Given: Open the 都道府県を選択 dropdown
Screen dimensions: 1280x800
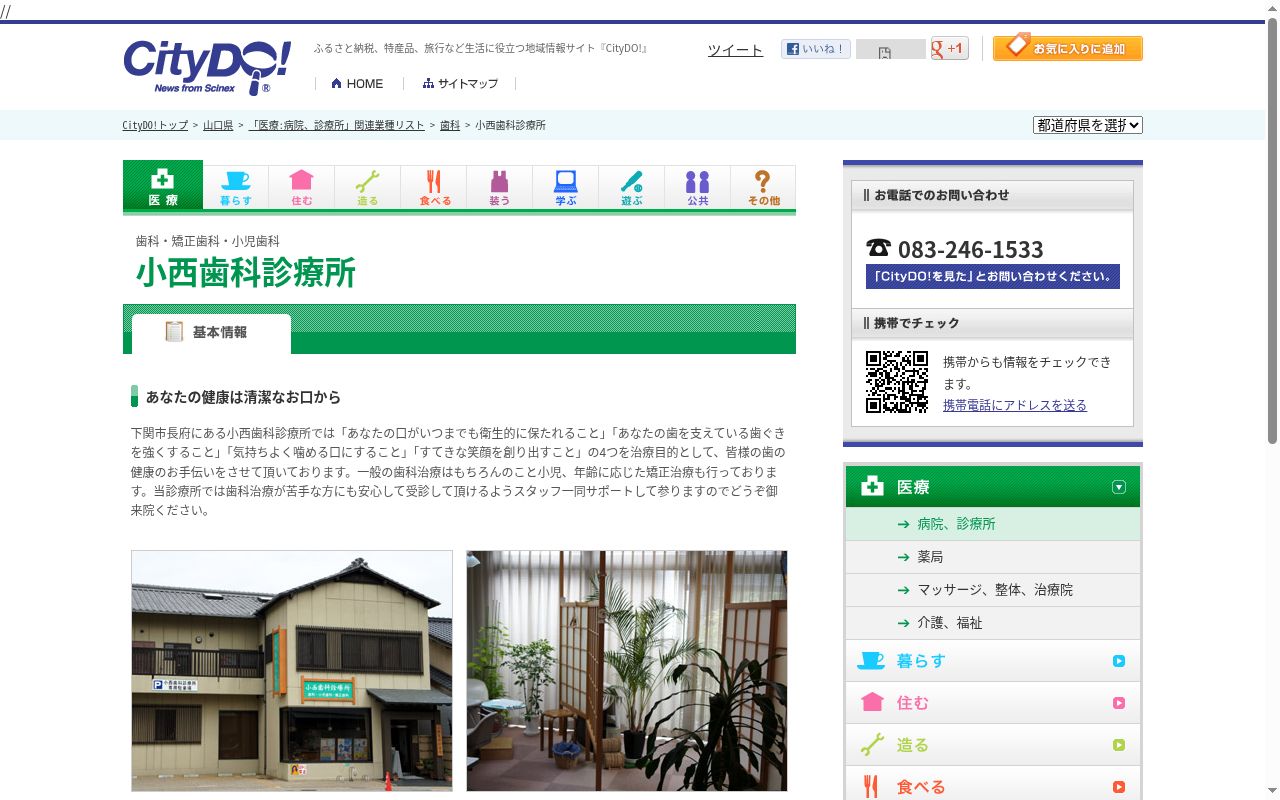Looking at the screenshot, I should tap(1088, 125).
